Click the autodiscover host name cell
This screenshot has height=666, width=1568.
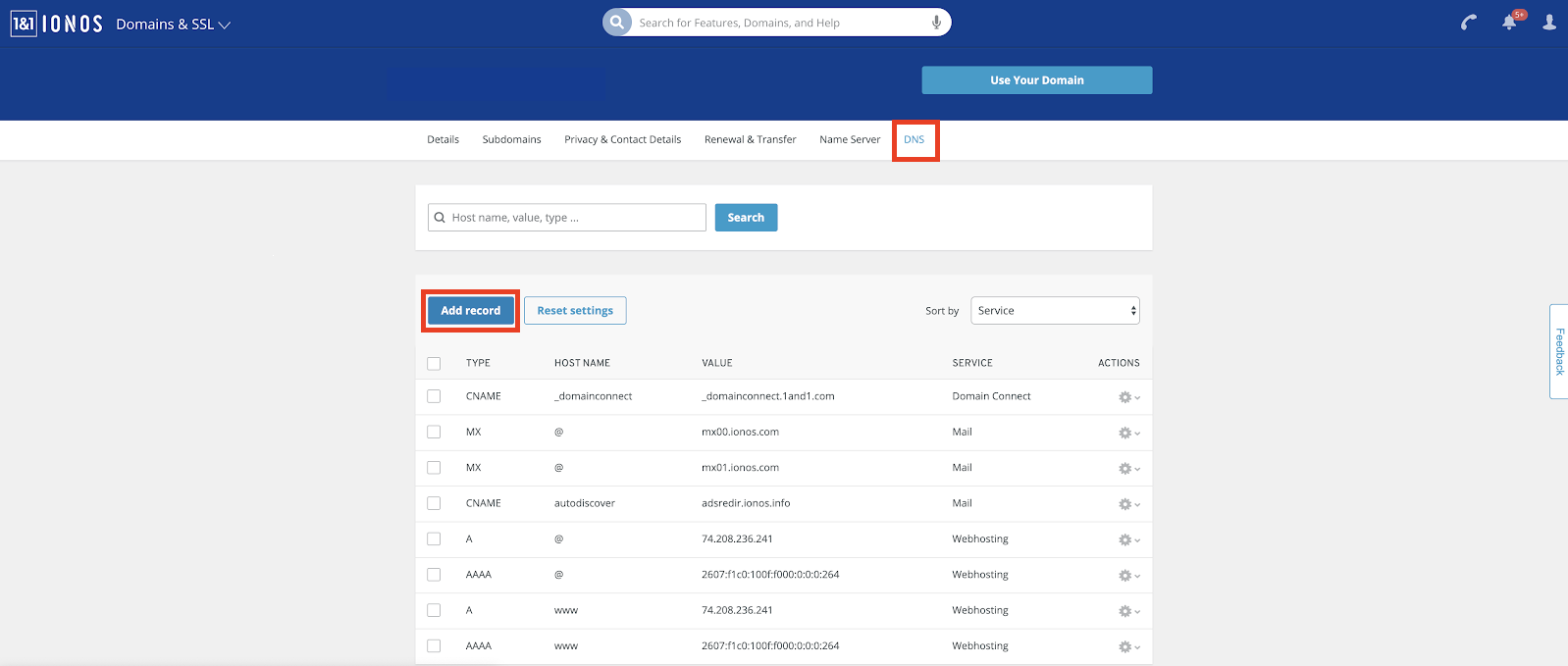(585, 503)
